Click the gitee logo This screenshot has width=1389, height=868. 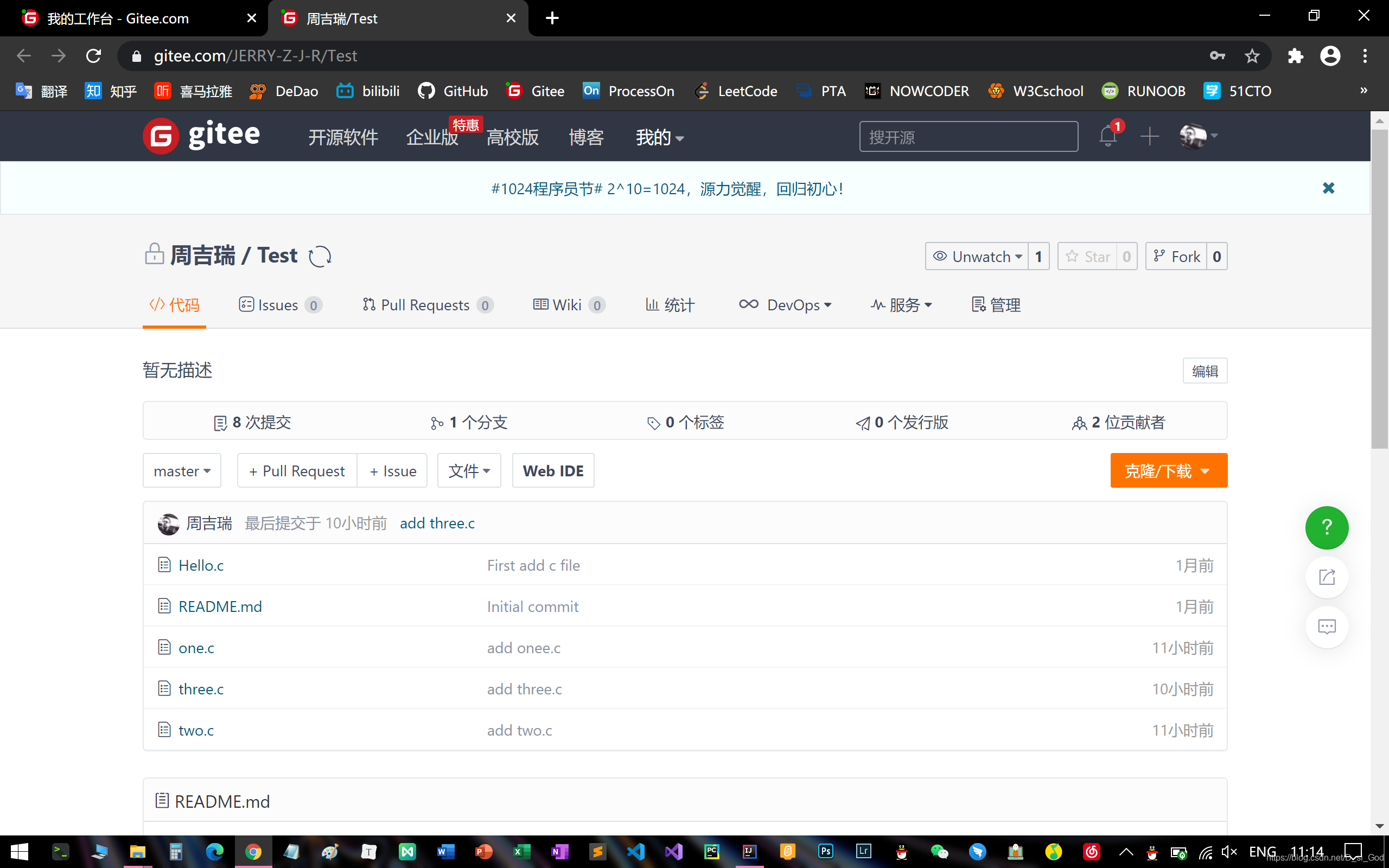coord(202,136)
